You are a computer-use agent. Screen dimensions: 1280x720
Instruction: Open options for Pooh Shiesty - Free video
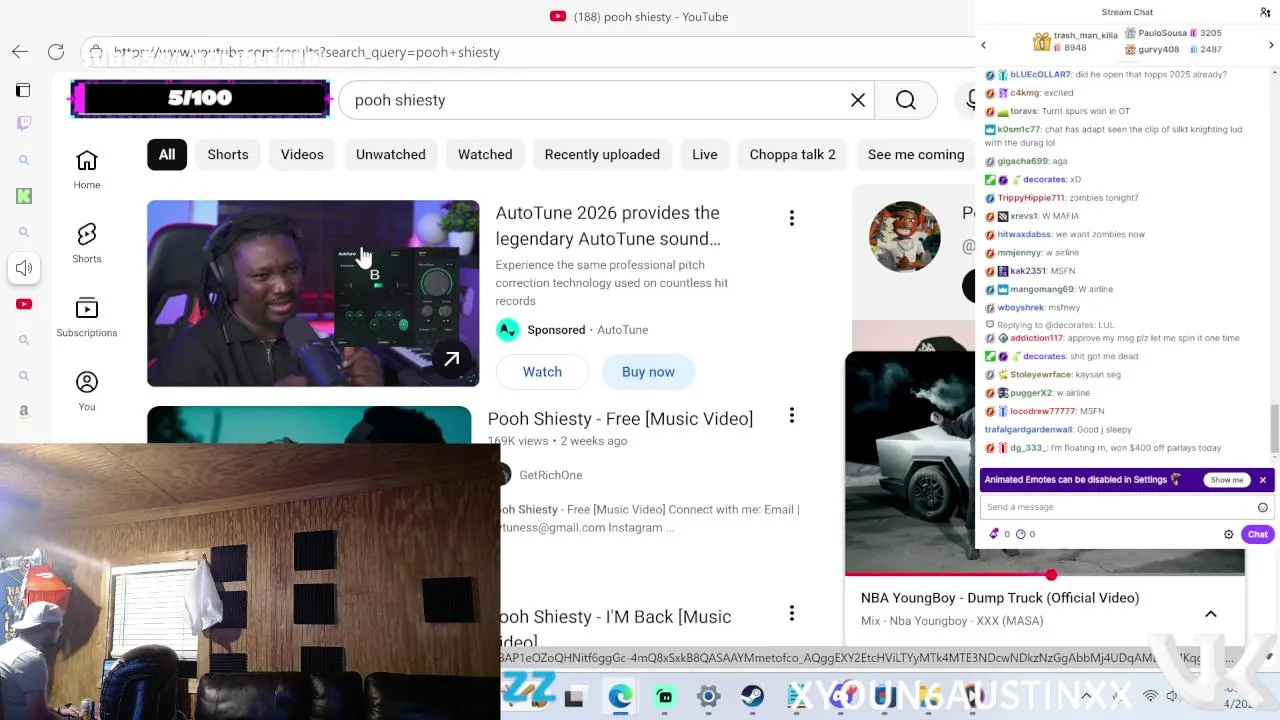tap(791, 415)
